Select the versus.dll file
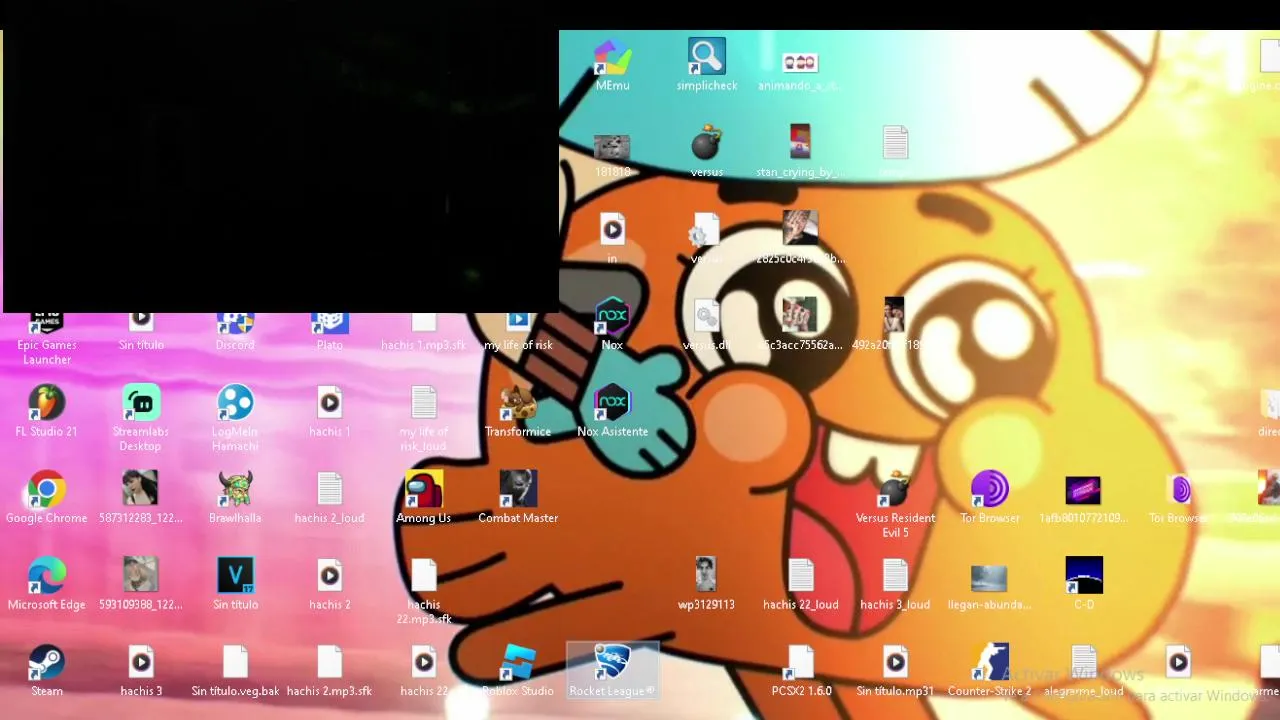 [706, 324]
